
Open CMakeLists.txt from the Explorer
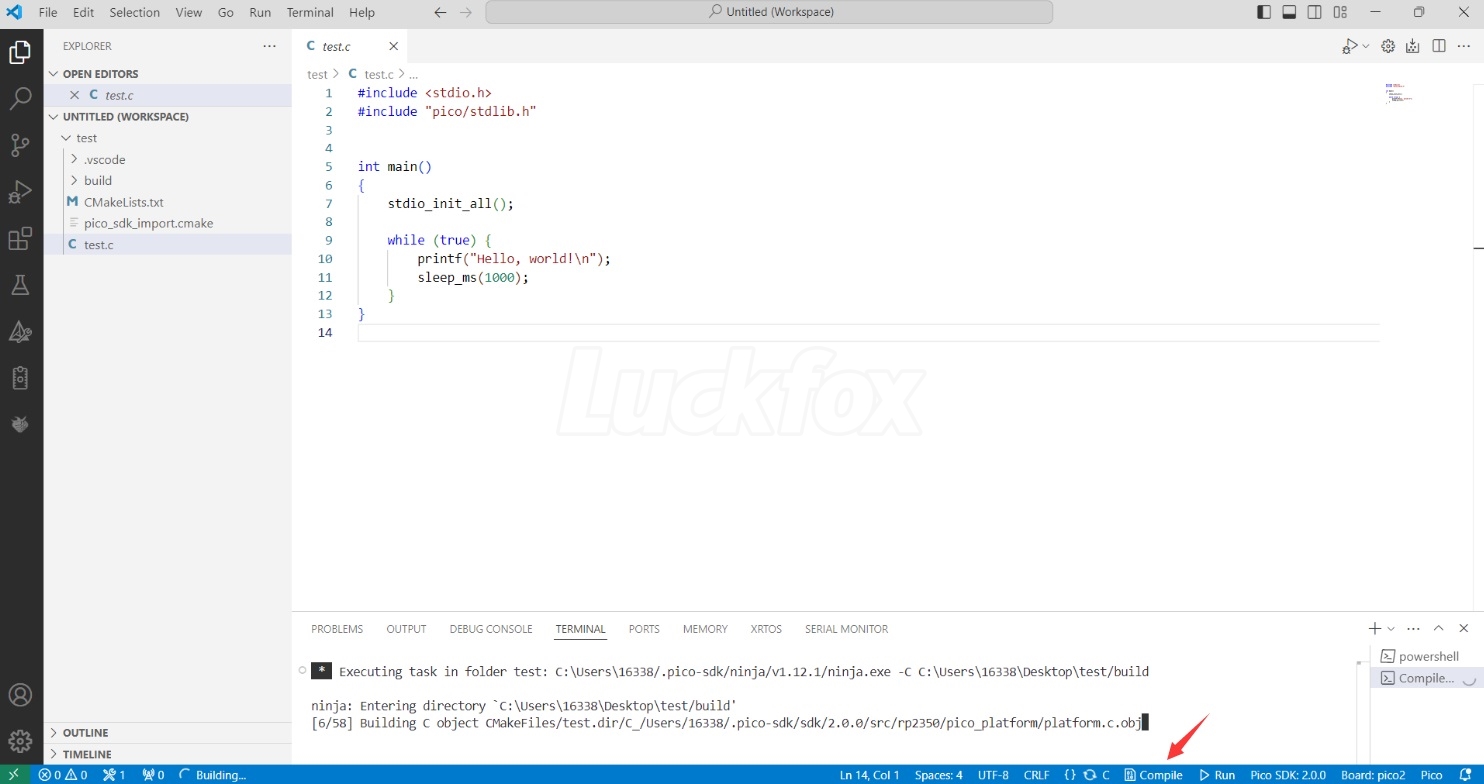point(124,202)
